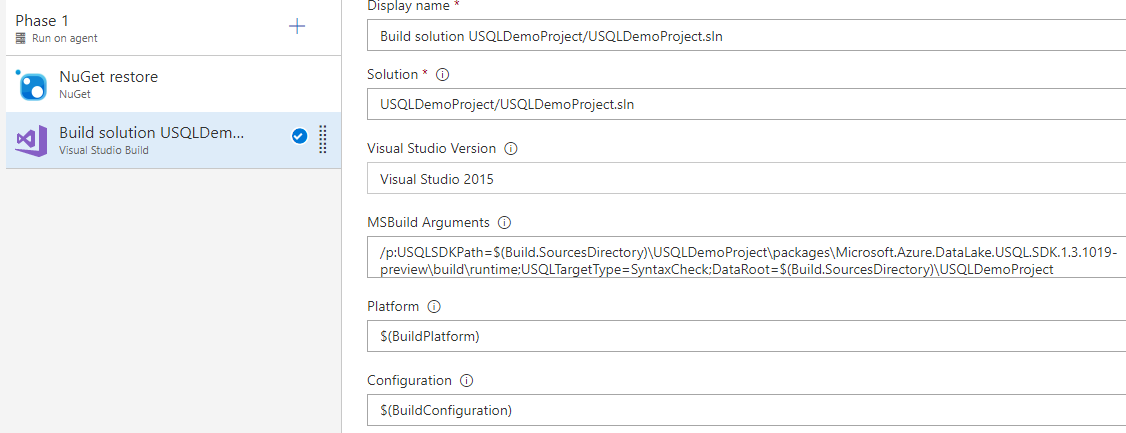Select the NuGet restore task icon
This screenshot has width=1126, height=433.
(30, 84)
